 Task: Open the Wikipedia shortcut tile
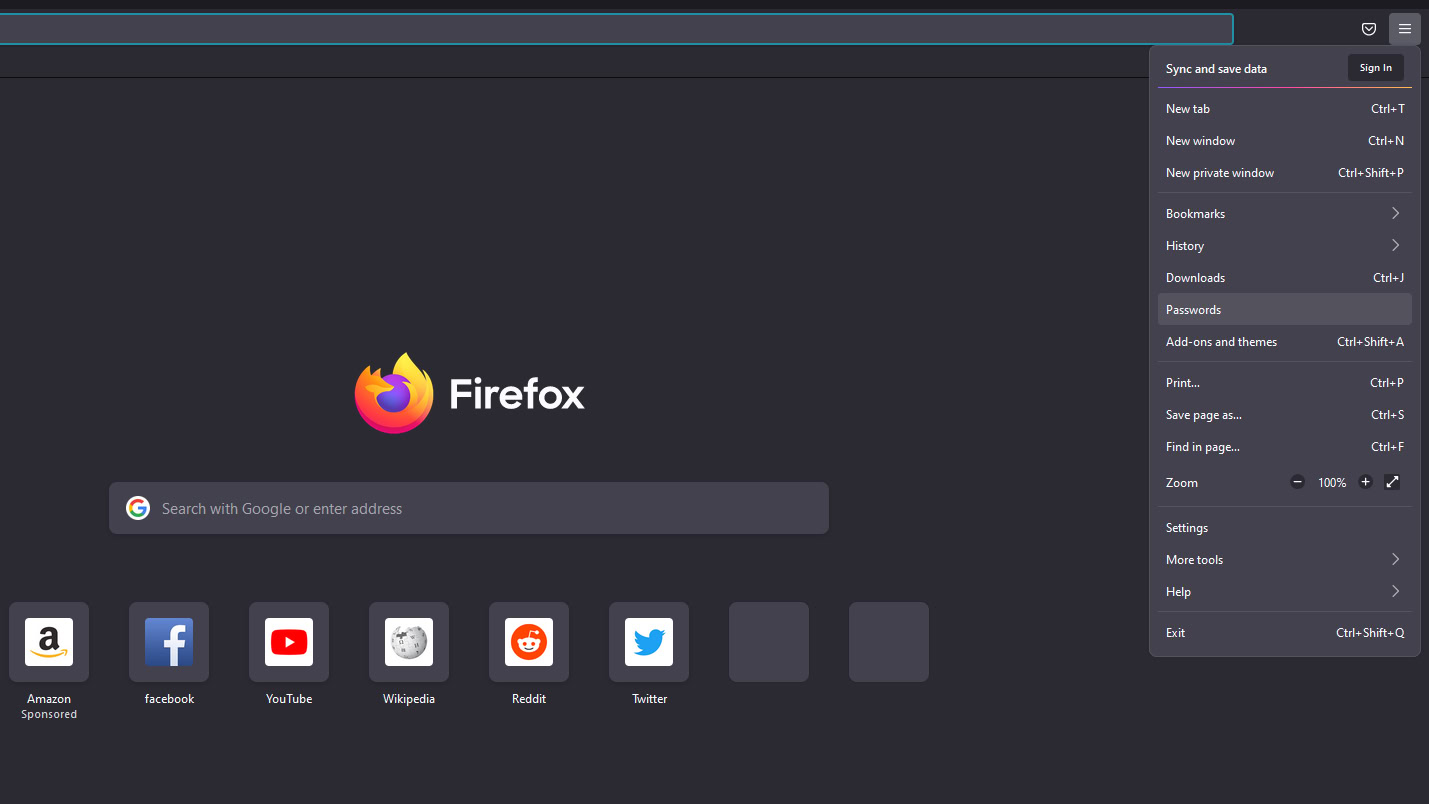[x=409, y=642]
